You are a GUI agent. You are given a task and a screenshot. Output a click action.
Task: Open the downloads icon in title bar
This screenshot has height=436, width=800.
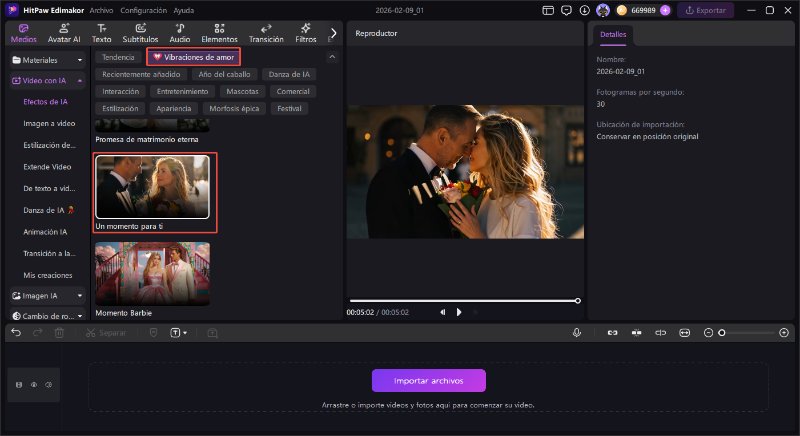[x=585, y=10]
